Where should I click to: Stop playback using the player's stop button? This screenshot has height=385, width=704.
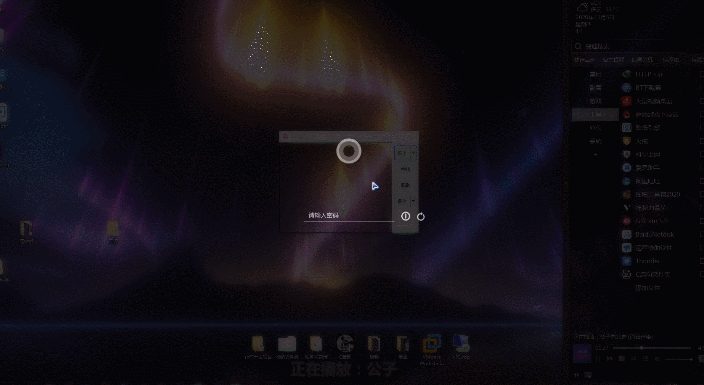(622, 359)
